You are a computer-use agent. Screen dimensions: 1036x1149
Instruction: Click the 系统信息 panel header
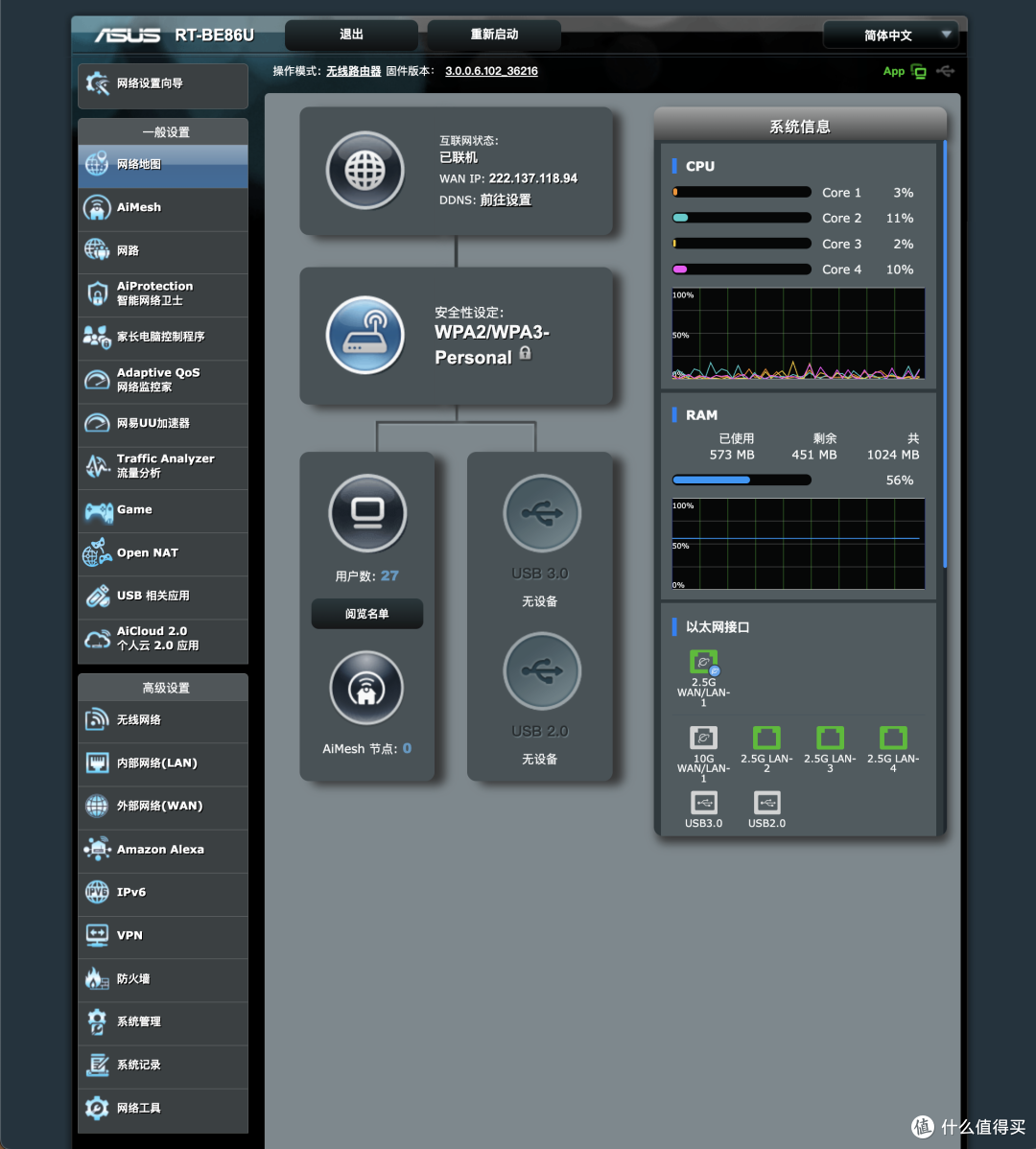tap(800, 126)
